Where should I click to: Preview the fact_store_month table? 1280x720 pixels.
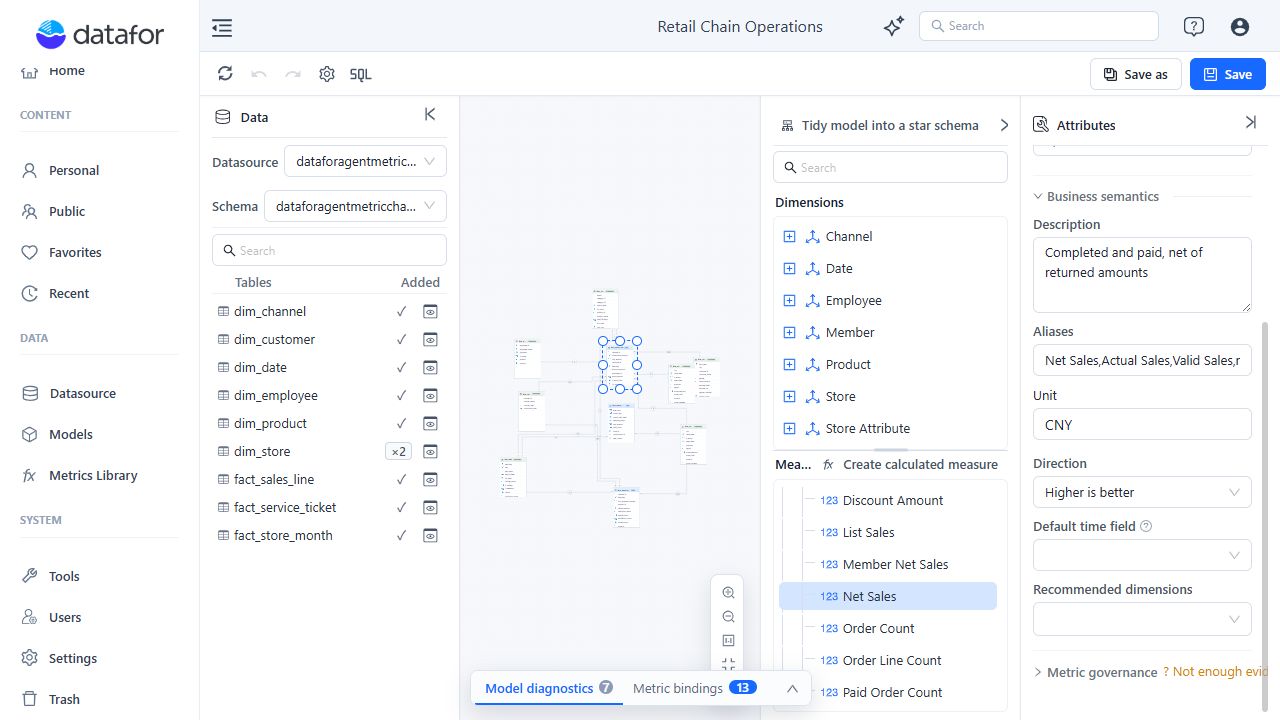click(x=430, y=535)
